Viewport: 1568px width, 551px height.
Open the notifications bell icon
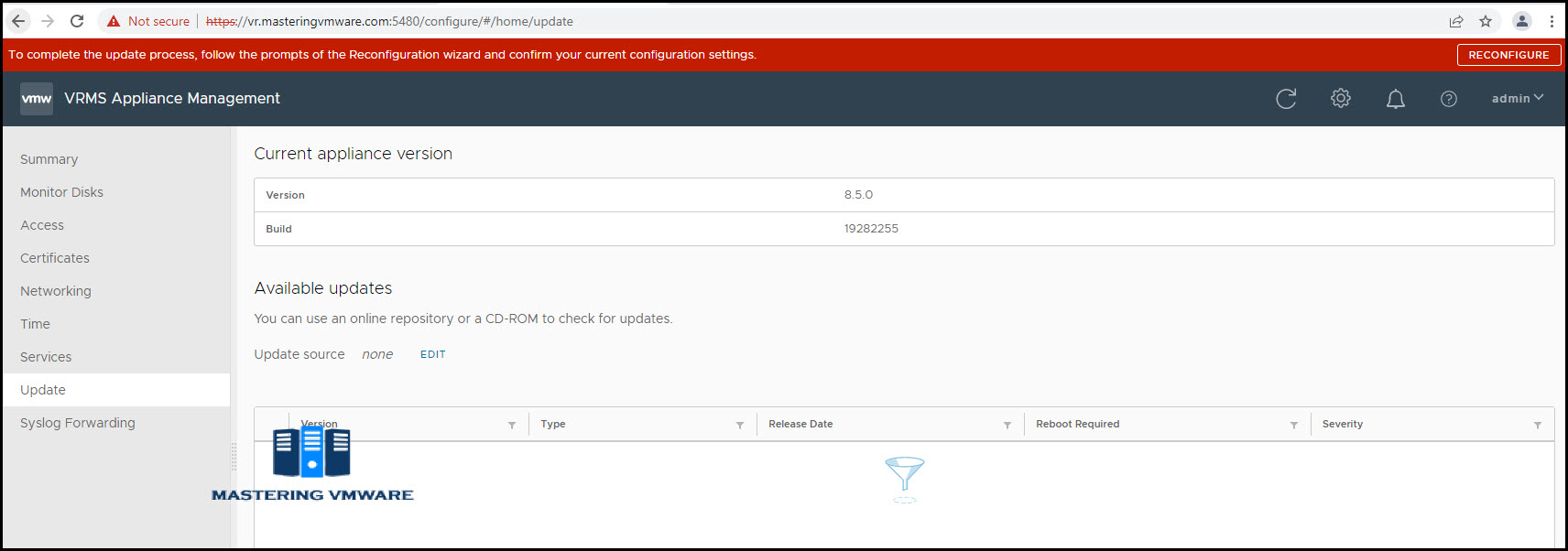(1396, 99)
